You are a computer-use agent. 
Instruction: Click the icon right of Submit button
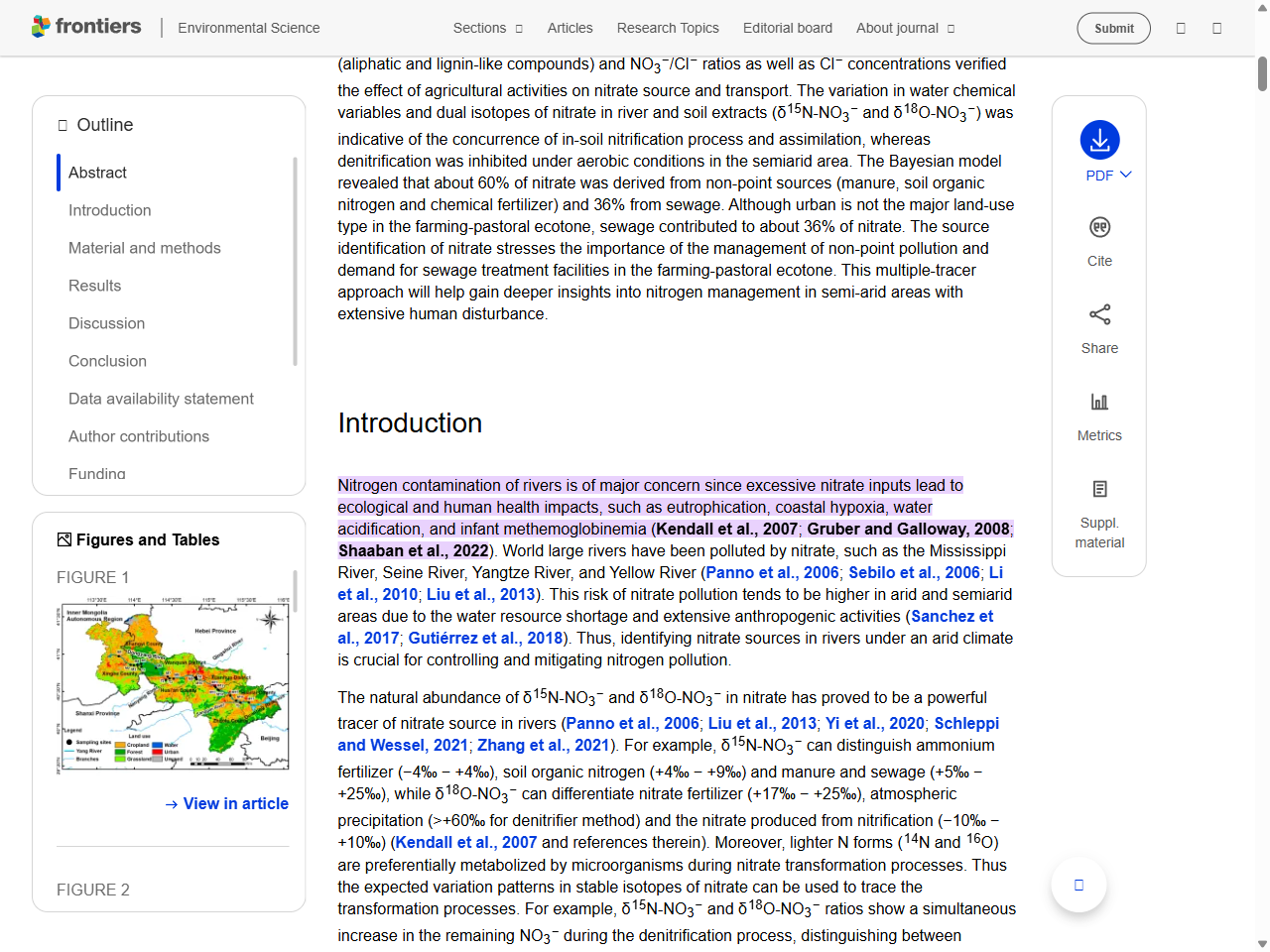[1181, 28]
